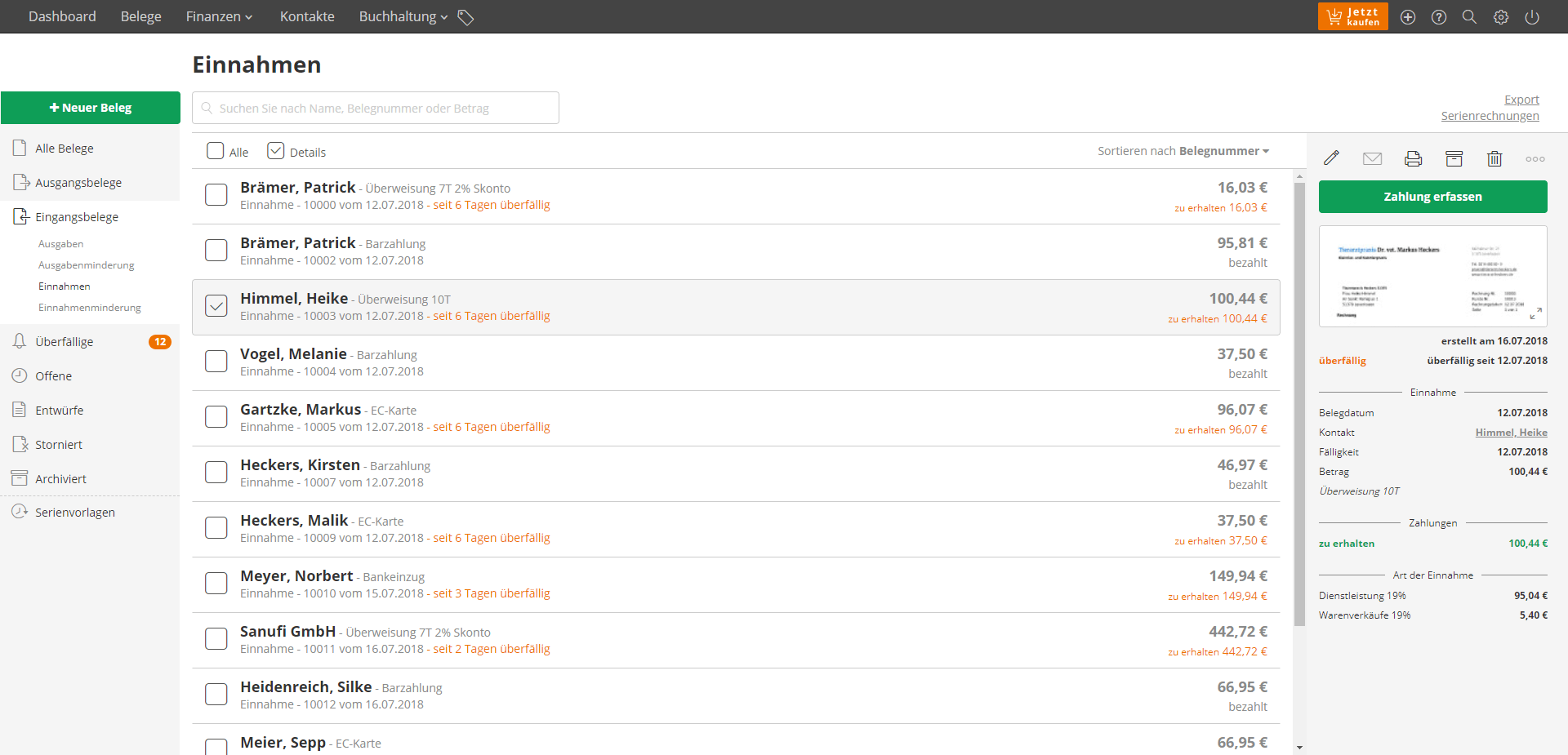Print the selected receipt

pos(1413,158)
